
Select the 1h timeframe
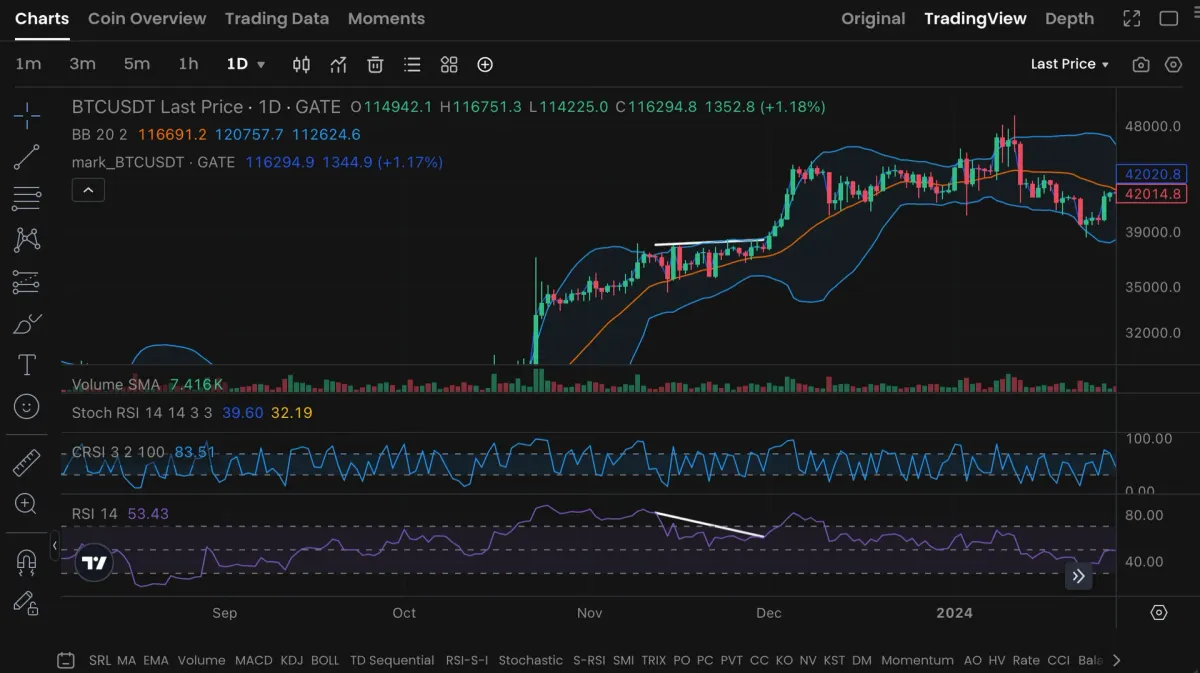click(x=188, y=64)
